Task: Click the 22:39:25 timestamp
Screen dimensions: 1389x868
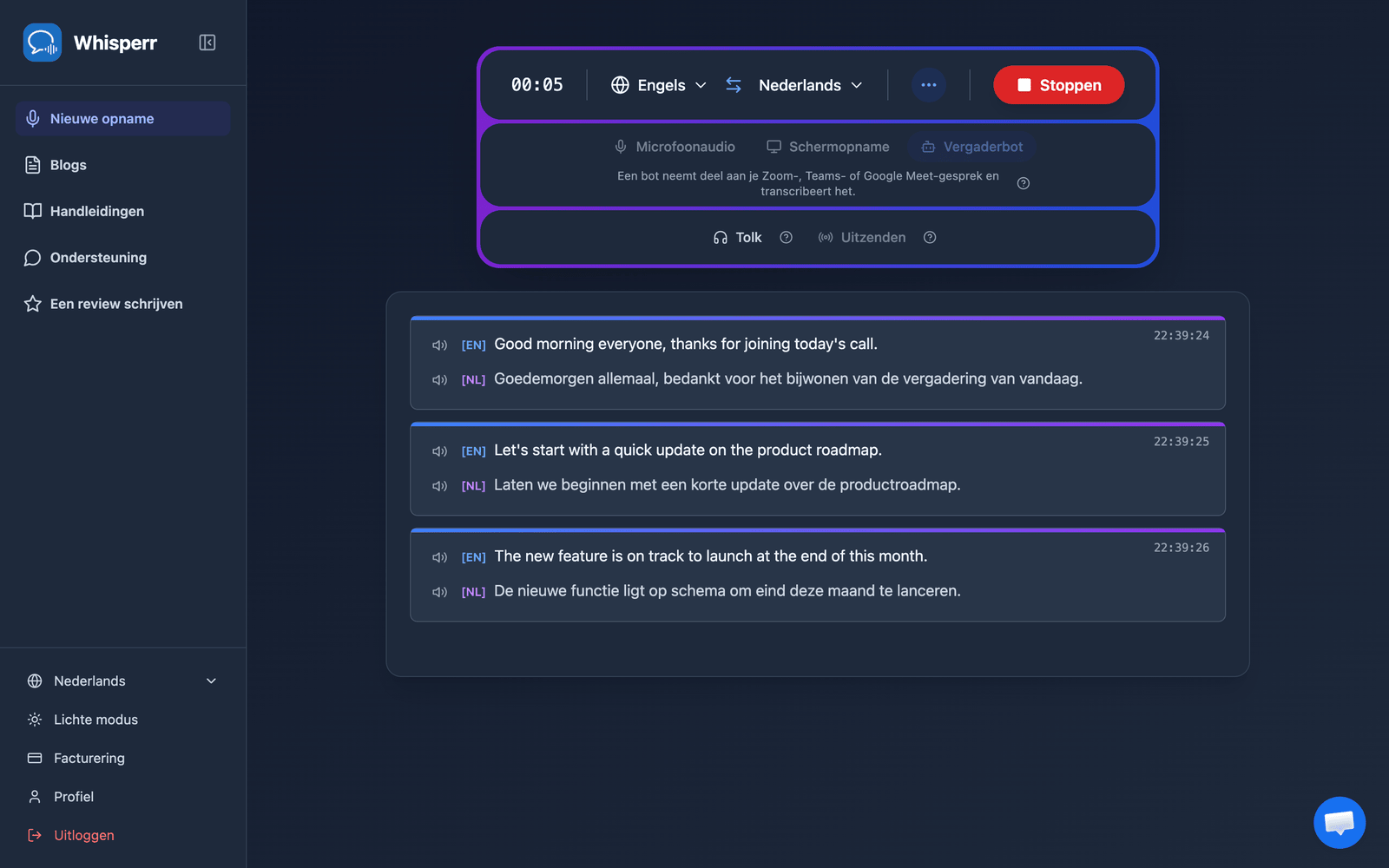Action: [1181, 441]
